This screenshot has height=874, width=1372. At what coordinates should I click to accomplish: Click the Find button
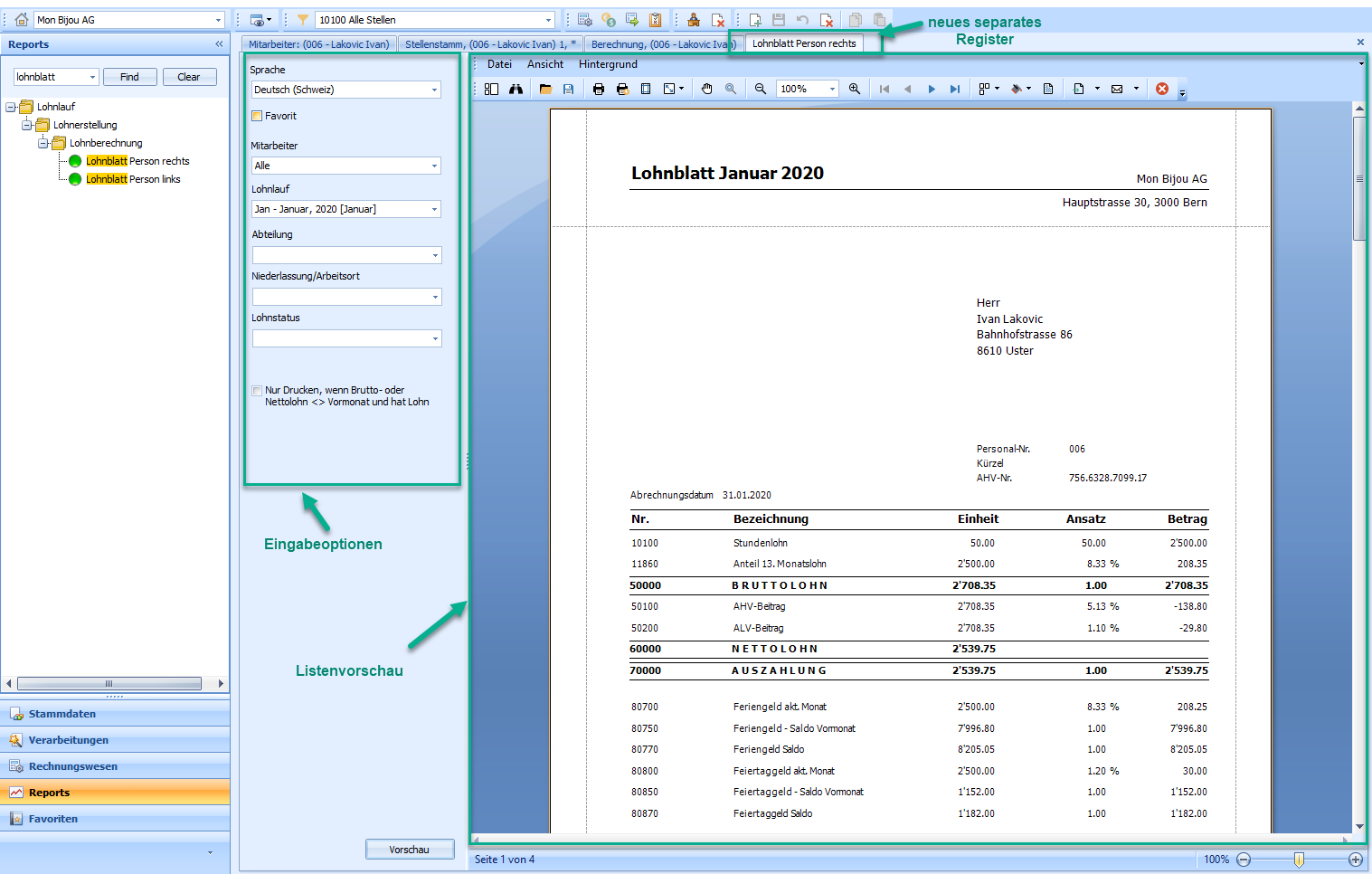click(129, 77)
